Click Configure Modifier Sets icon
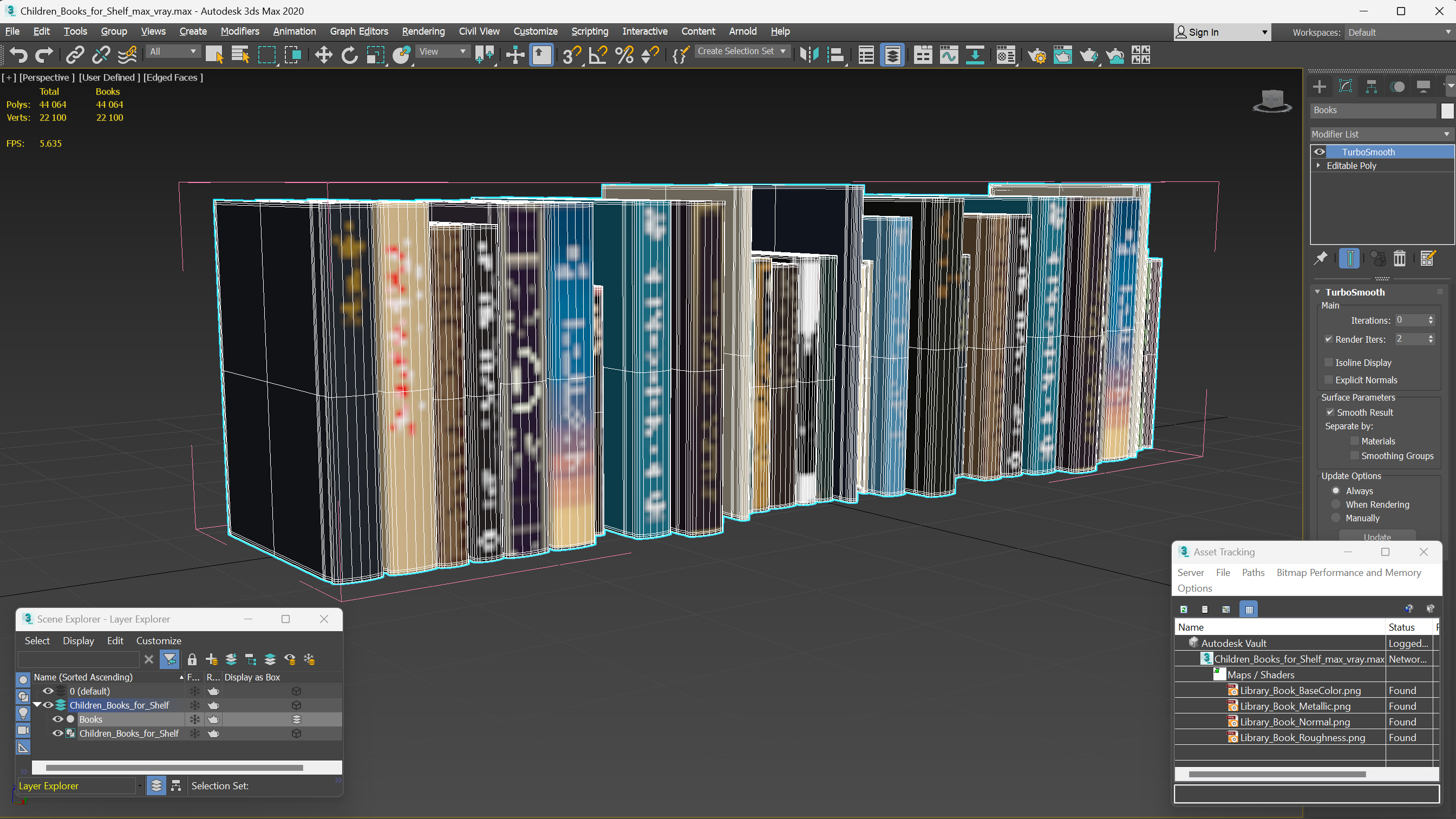Image resolution: width=1456 pixels, height=819 pixels. coord(1428,258)
